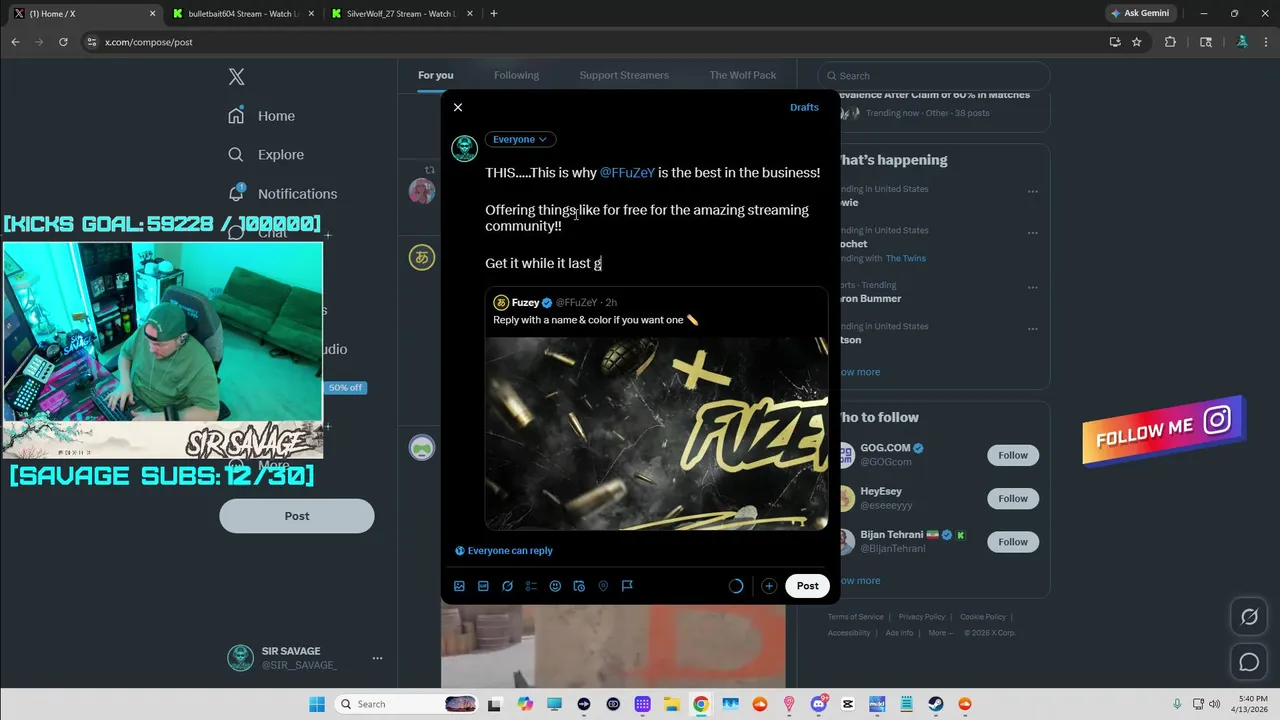Image resolution: width=1280 pixels, height=720 pixels.
Task: Open Grok enhance icon in composer
Action: point(507,586)
